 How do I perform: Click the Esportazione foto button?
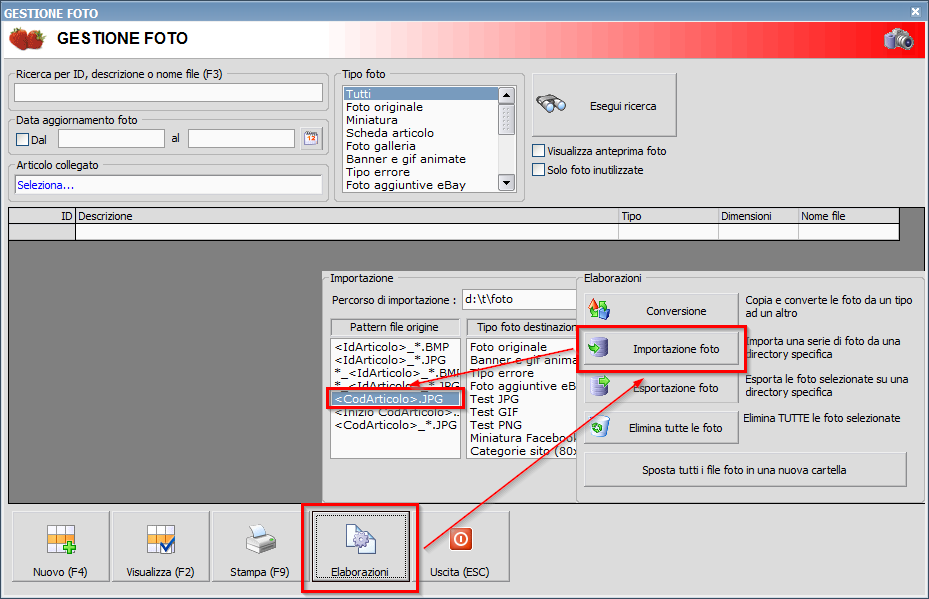click(x=661, y=387)
